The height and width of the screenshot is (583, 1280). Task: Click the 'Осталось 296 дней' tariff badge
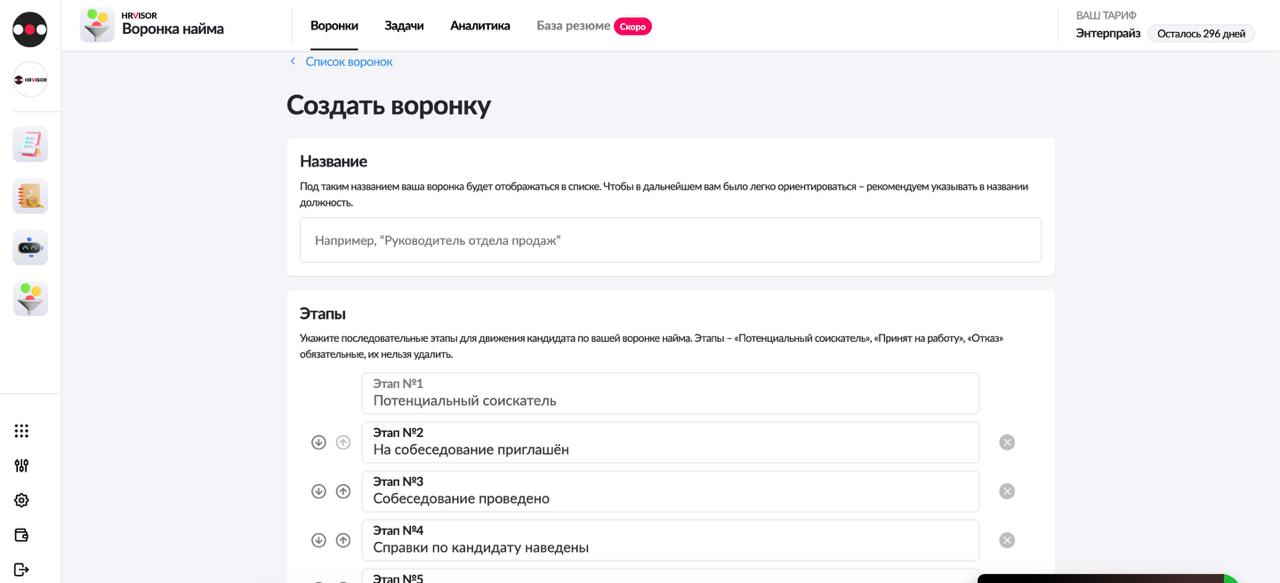(1201, 34)
